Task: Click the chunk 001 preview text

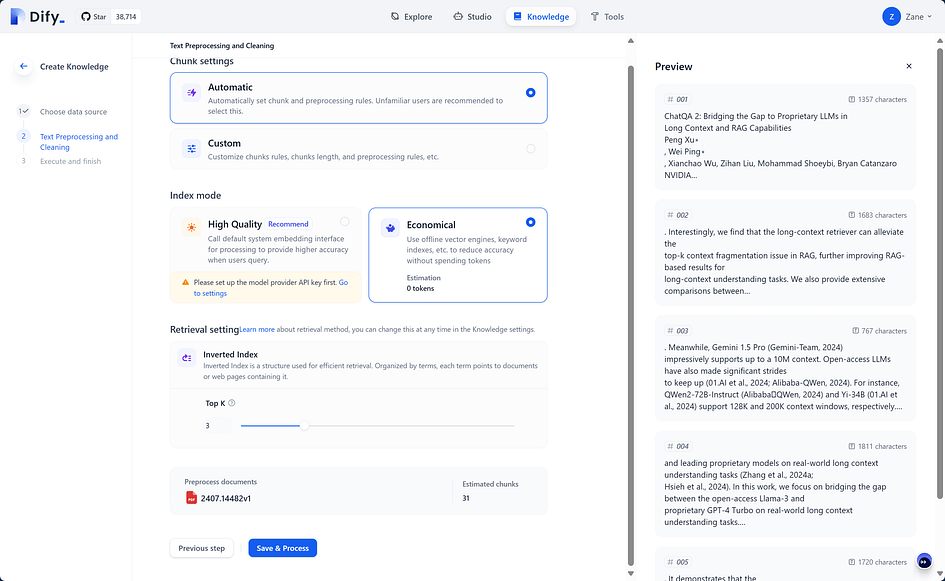Action: point(780,146)
